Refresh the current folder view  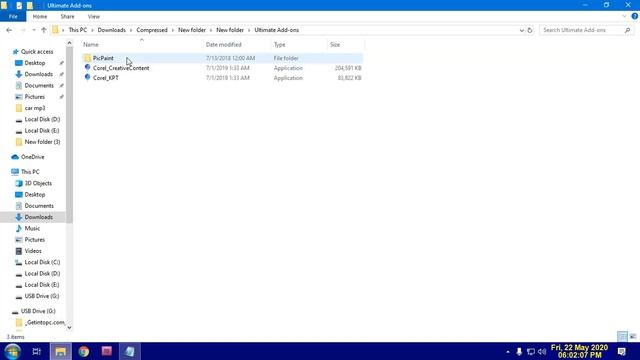coord(530,30)
